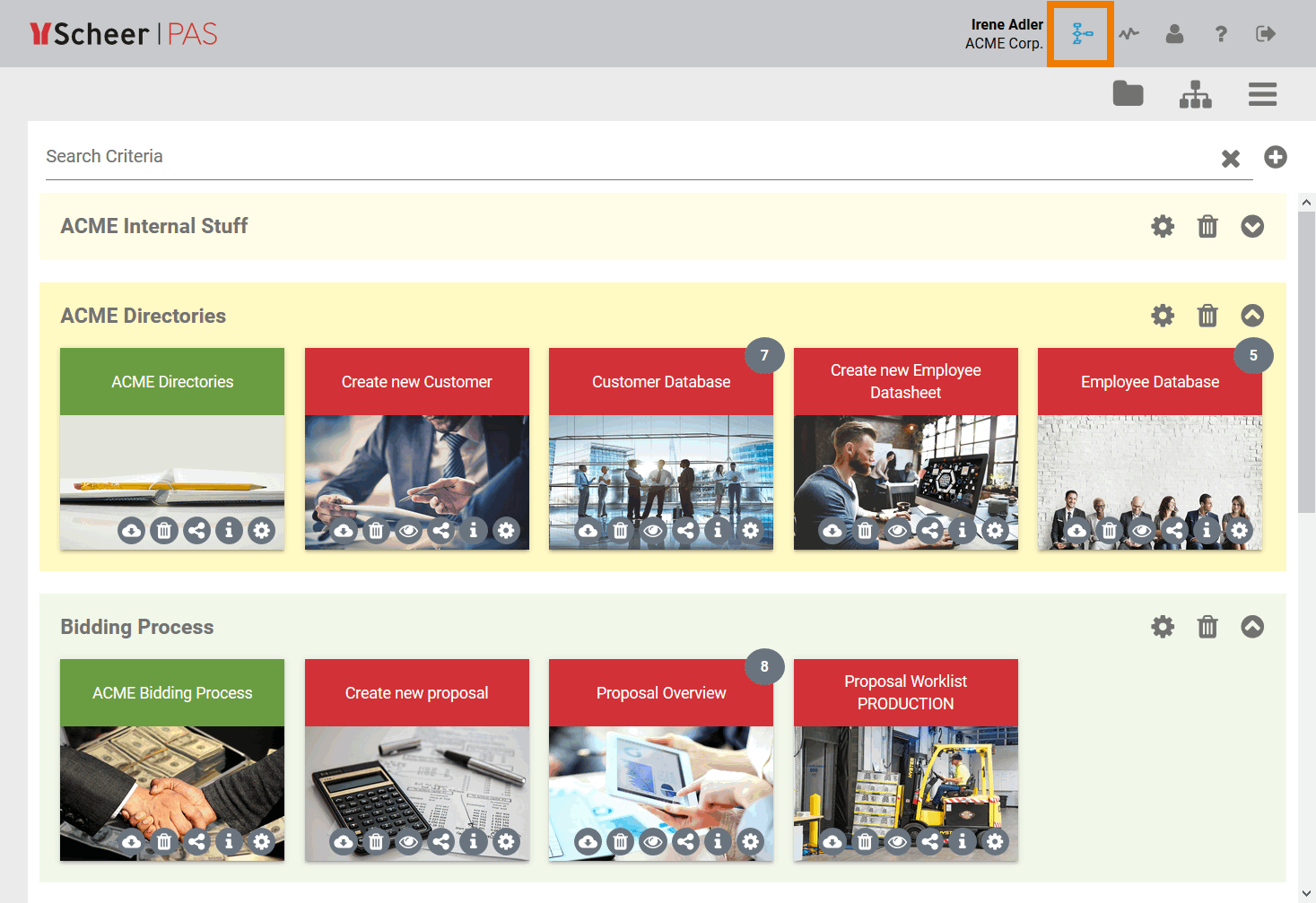Screen dimensions: 1316x903
Task: Log out using the exit icon
Action: pyautogui.click(x=1266, y=34)
